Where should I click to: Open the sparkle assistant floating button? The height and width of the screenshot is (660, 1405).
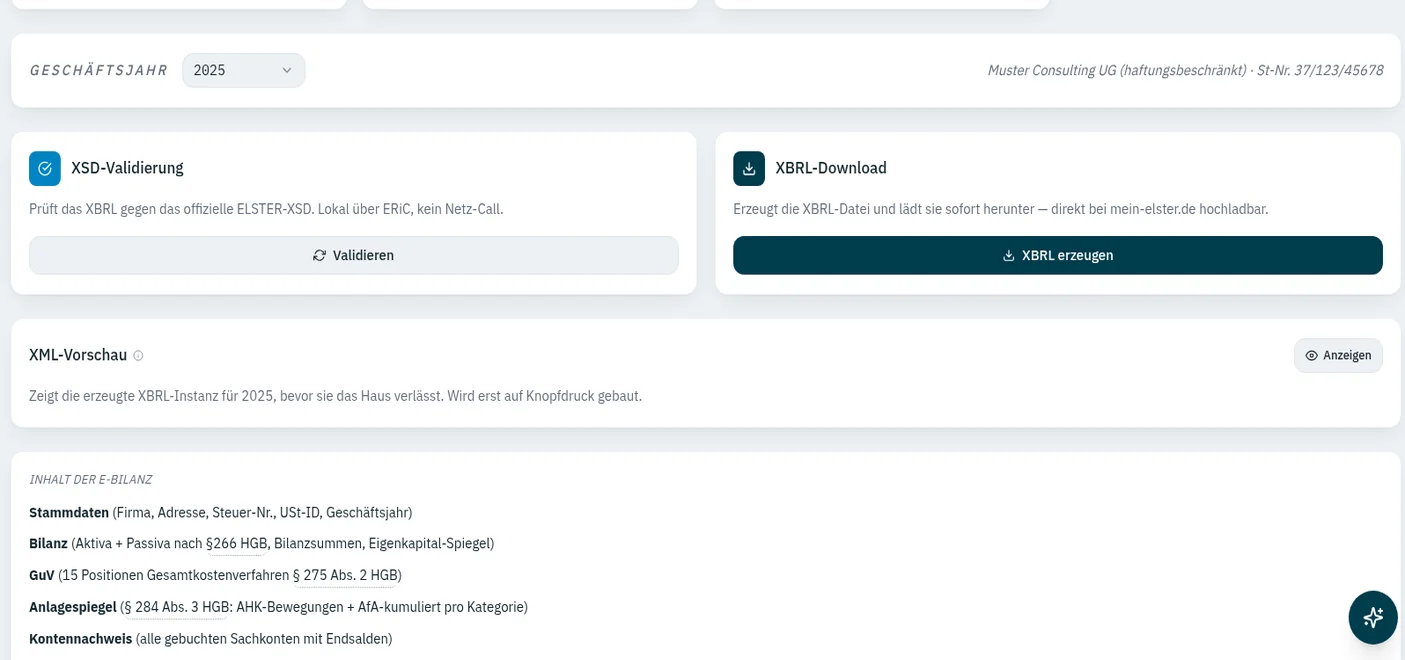click(x=1373, y=617)
